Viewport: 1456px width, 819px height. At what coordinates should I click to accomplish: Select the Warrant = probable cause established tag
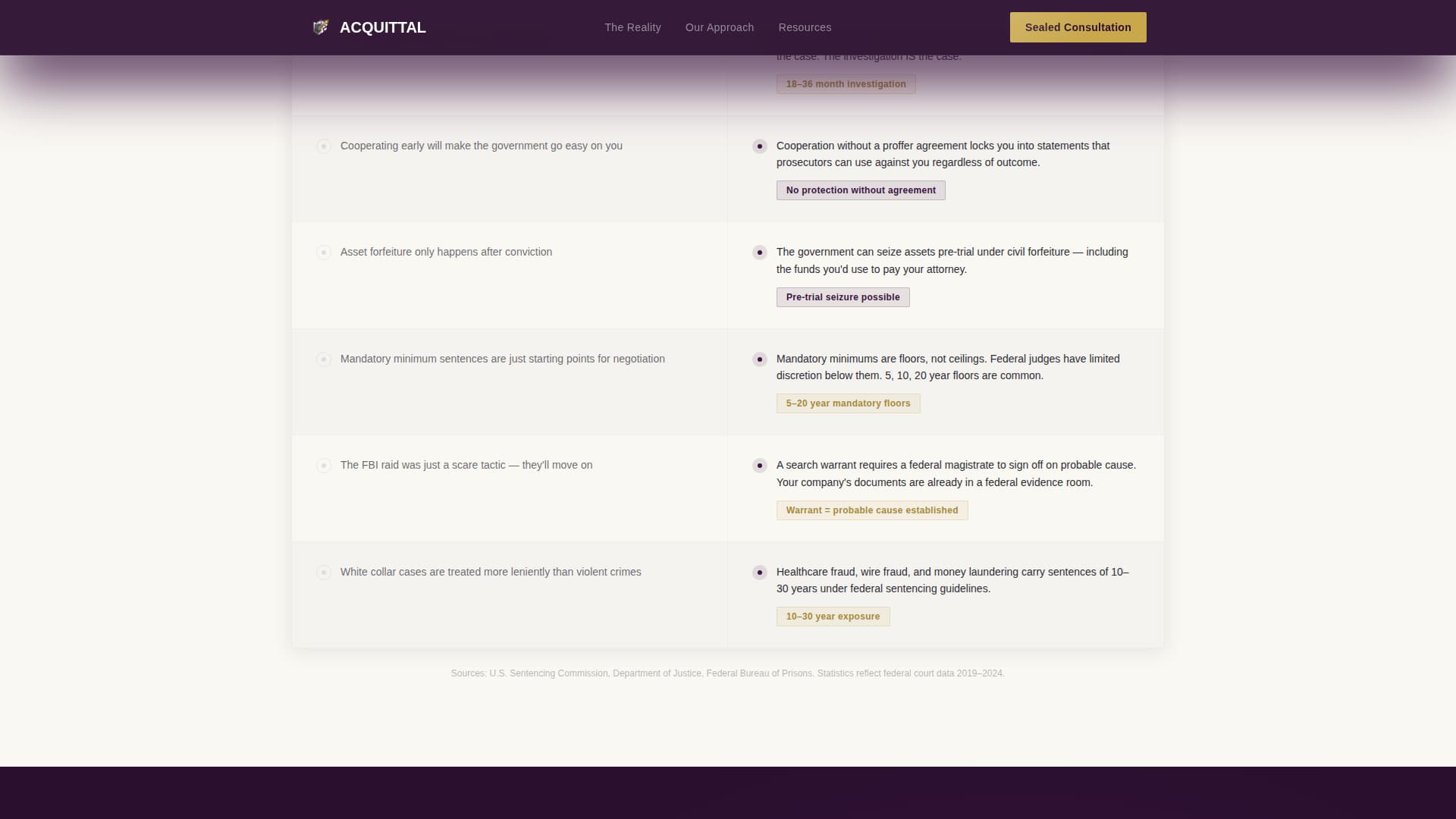click(x=872, y=510)
